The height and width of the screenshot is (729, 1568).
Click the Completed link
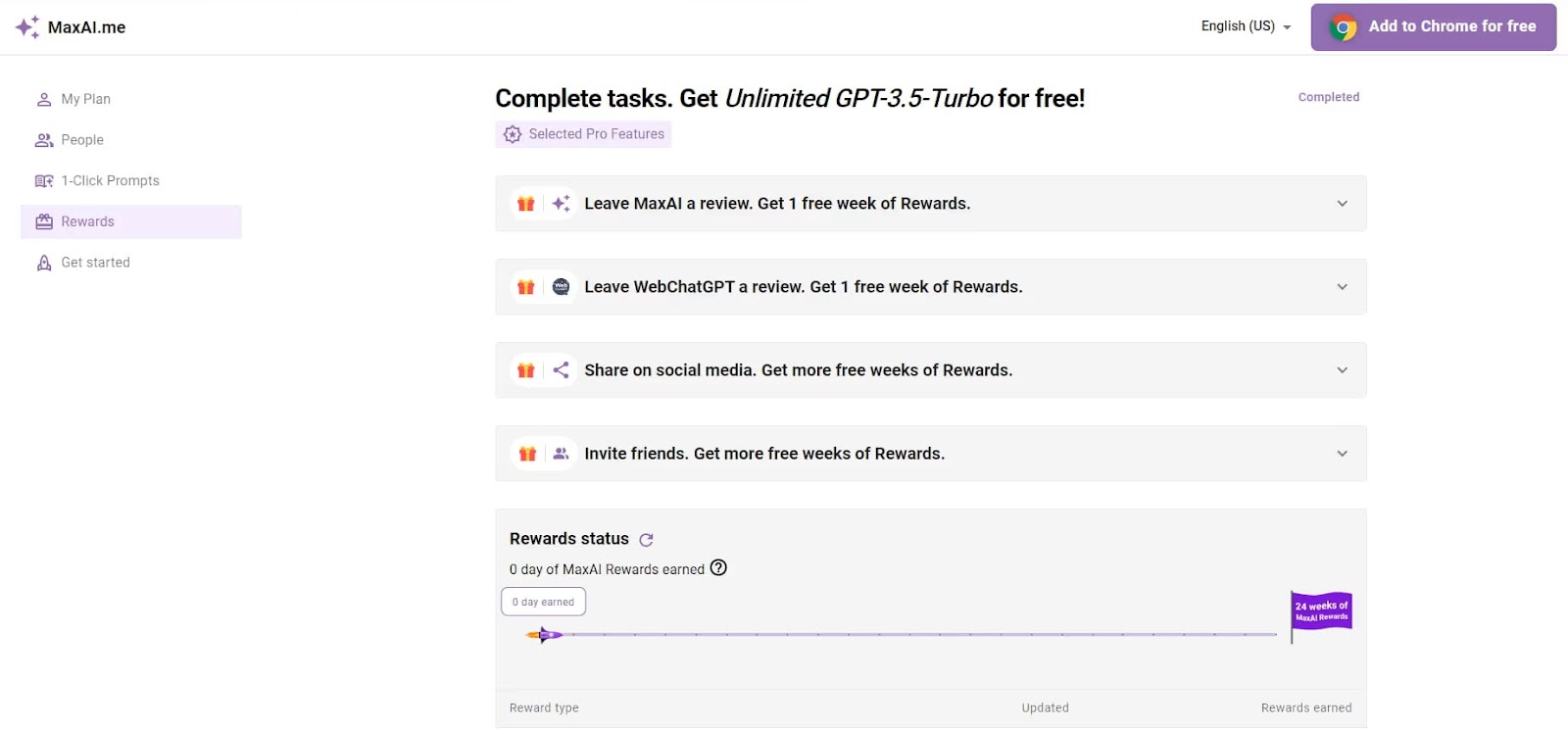(x=1328, y=97)
